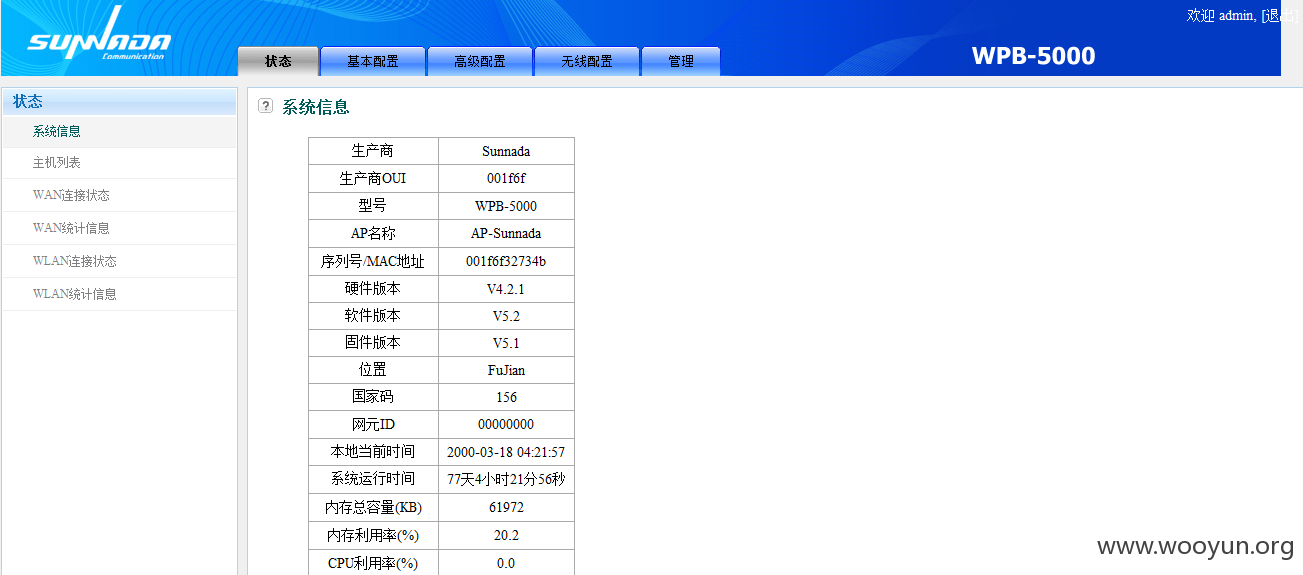Screen dimensions: 1303x575
Task: Click the AP名称 label cell
Action: tap(373, 233)
